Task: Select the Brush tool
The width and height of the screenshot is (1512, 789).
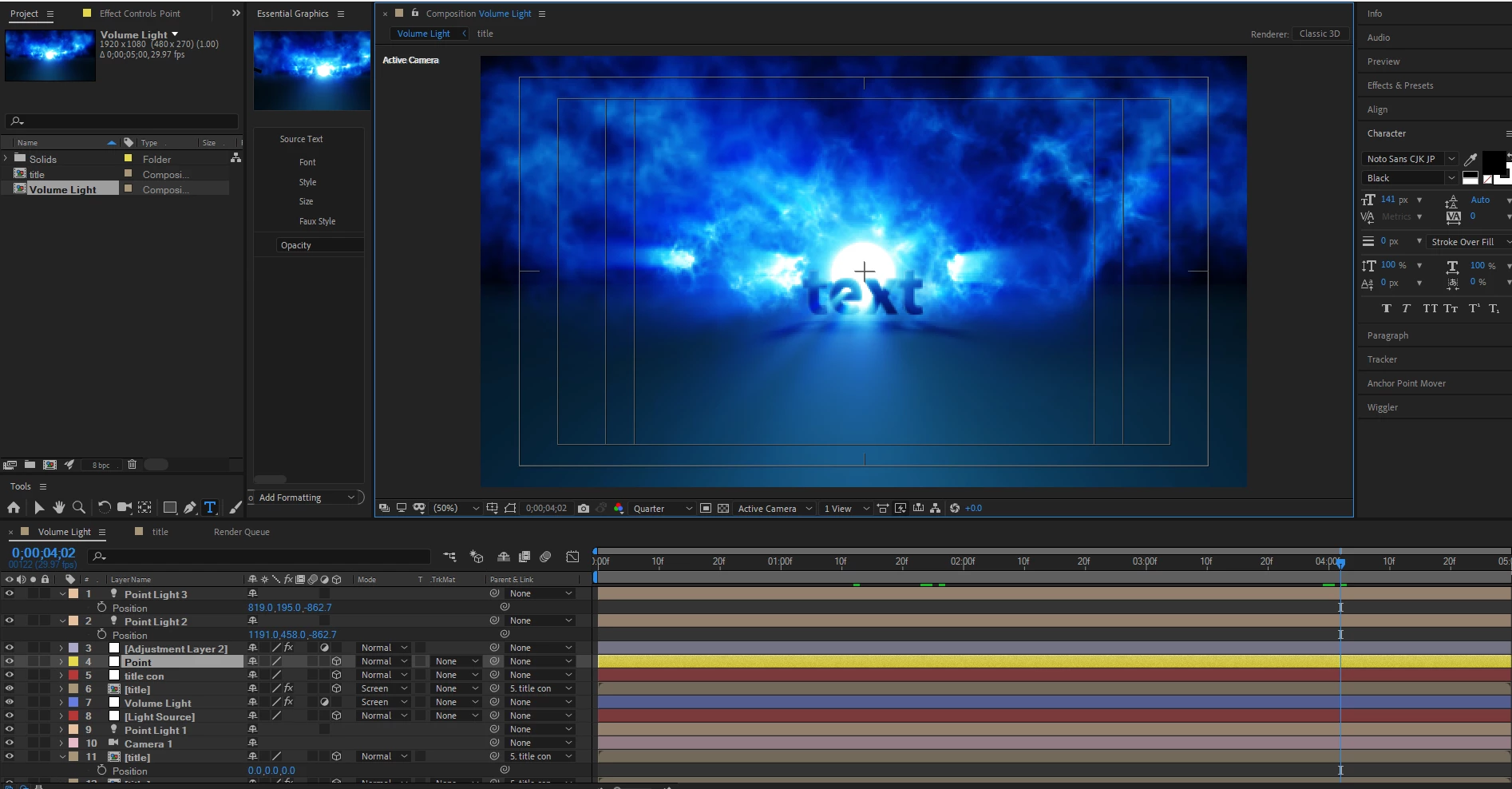Action: tap(236, 507)
